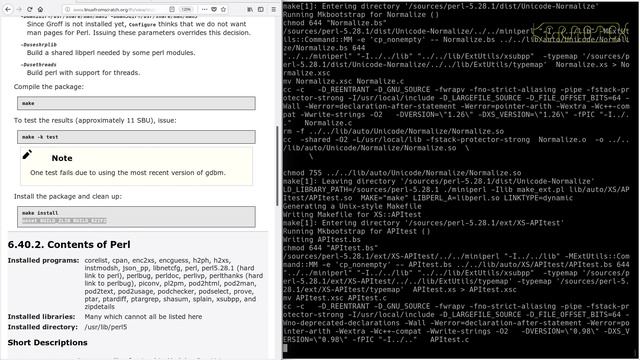Screen dimensions: 640x360
Task: Toggle reader view icon in address bar
Action: tap(172, 9)
